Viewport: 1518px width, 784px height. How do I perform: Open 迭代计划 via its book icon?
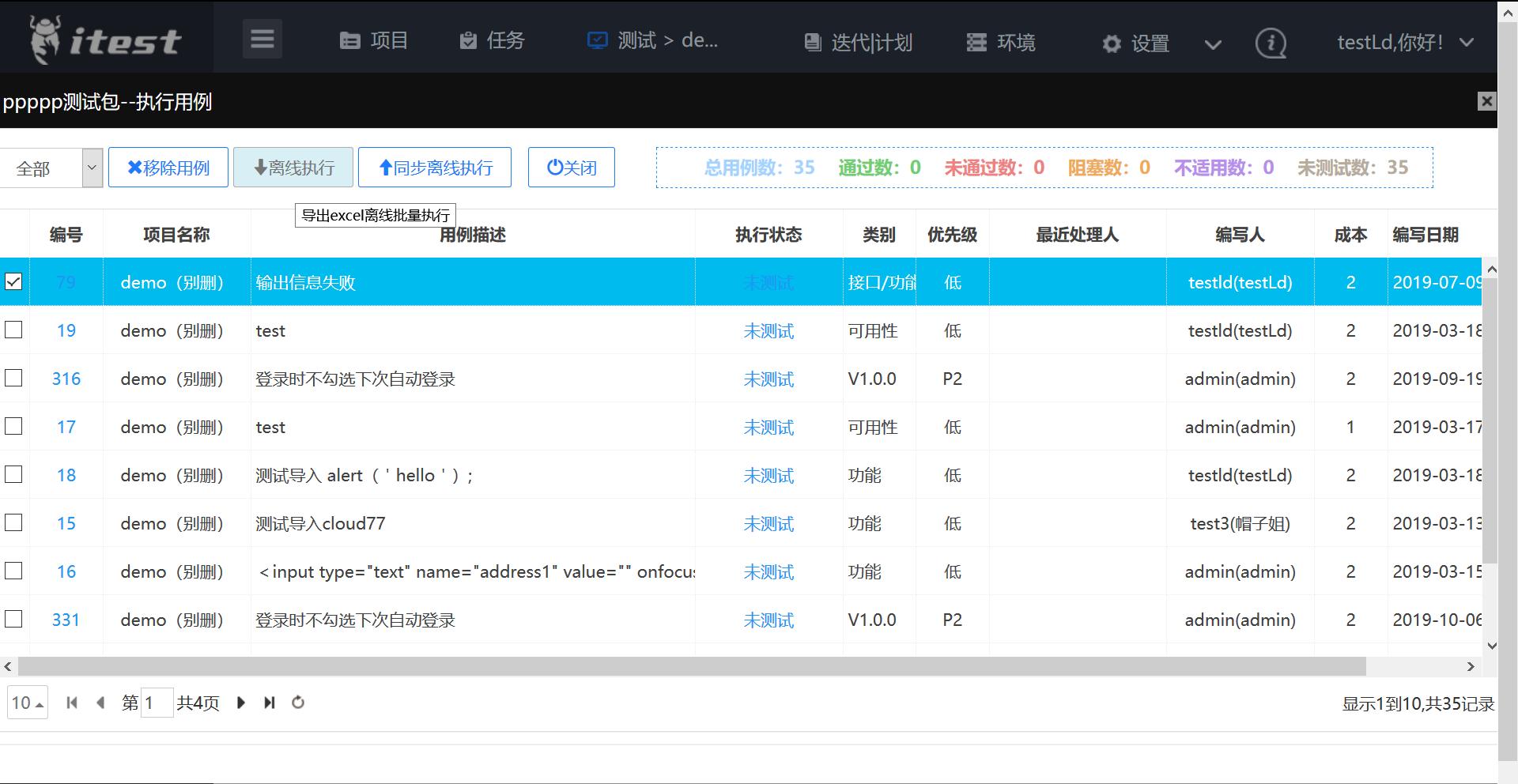813,42
